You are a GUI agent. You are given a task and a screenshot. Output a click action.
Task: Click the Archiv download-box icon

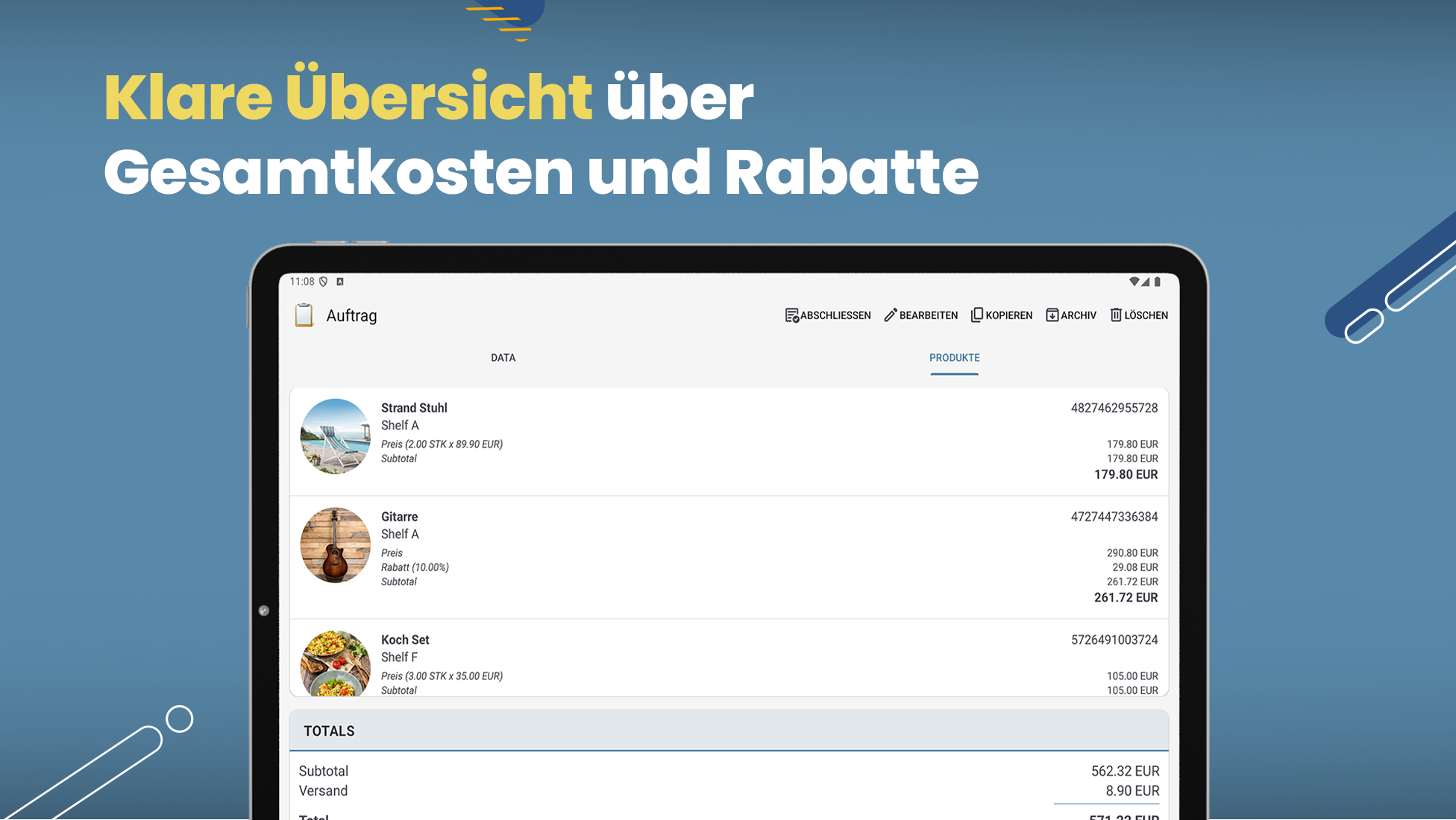[x=1052, y=315]
